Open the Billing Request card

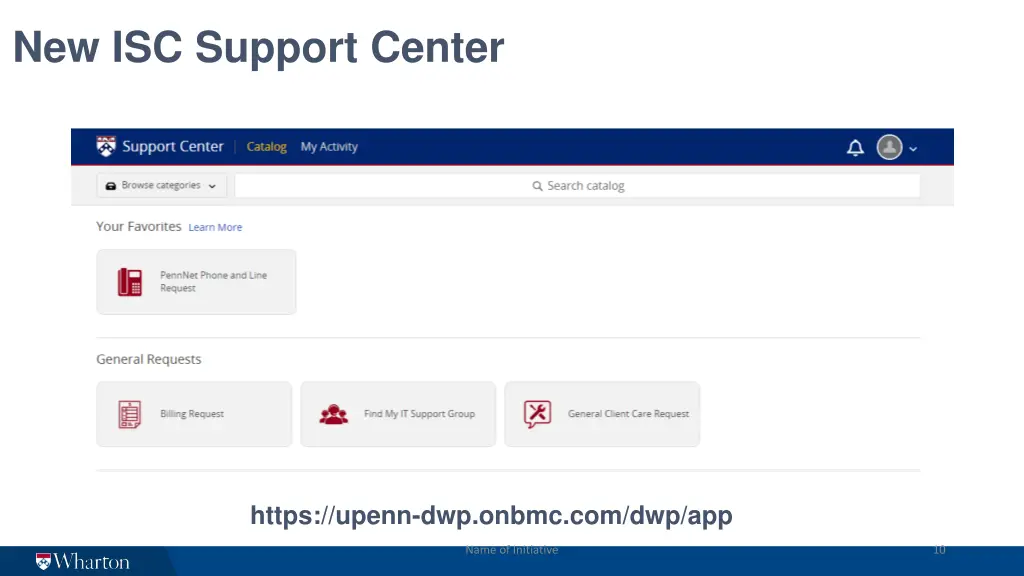194,414
